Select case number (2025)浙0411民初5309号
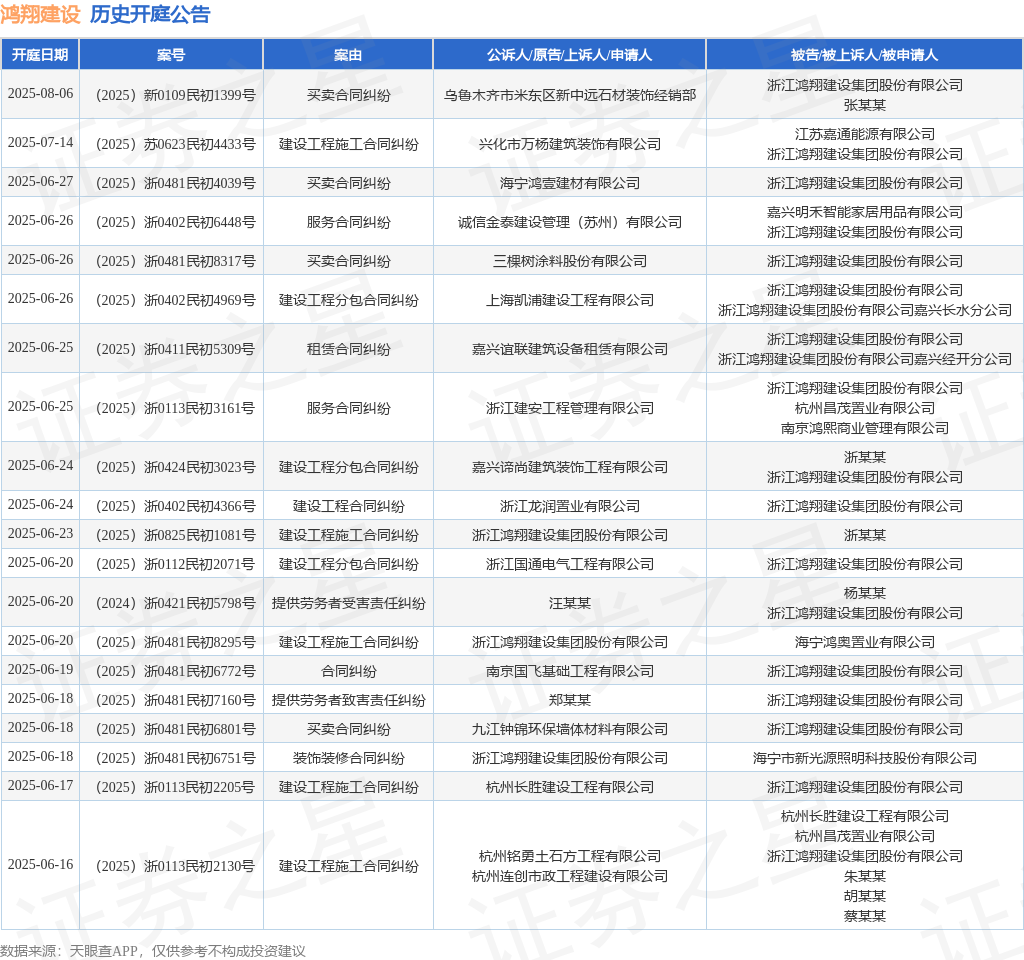Screen dimensions: 1024x960 (175, 349)
